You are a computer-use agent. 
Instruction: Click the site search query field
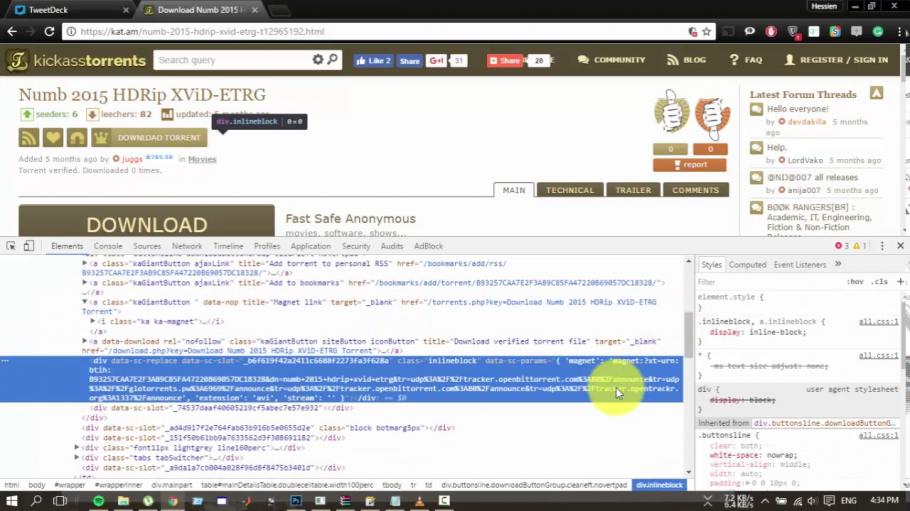[232, 60]
